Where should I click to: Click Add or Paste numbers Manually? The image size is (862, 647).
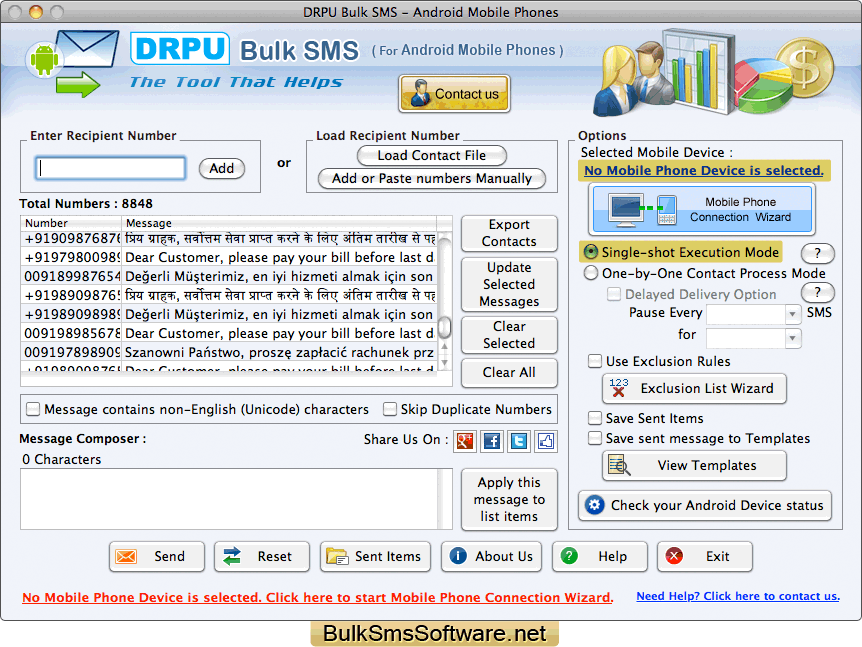432,178
